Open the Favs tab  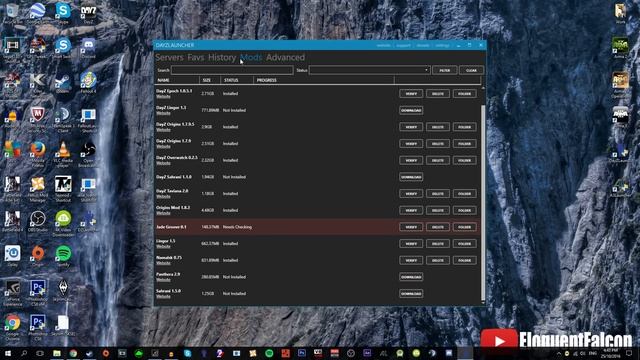(196, 58)
